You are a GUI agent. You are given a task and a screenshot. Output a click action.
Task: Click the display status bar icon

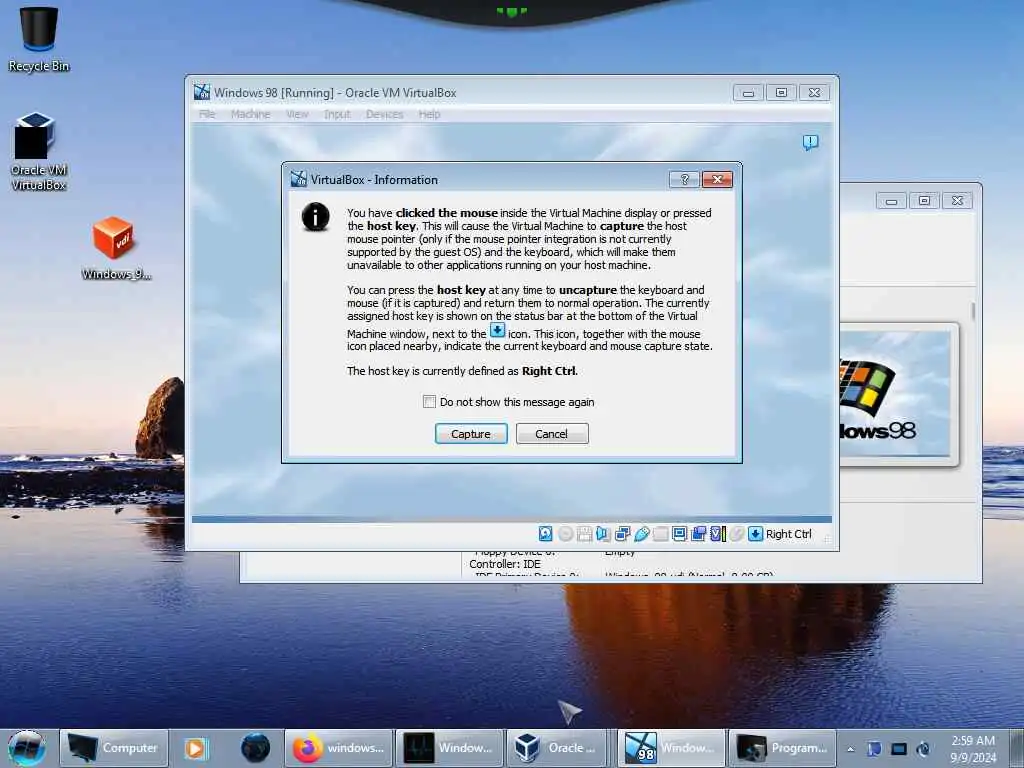(679, 534)
